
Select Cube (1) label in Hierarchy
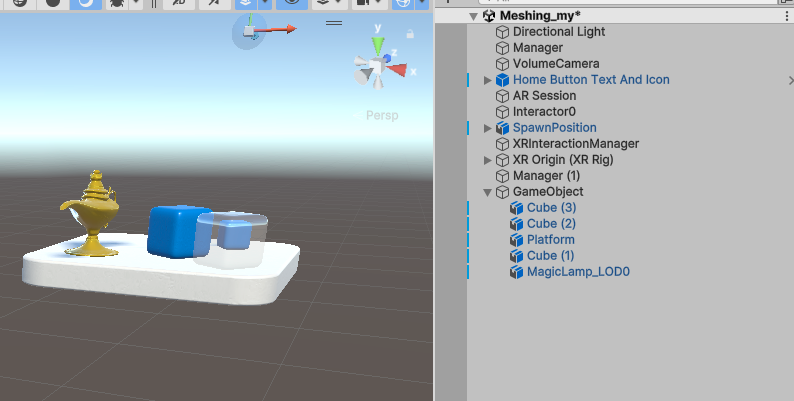(x=550, y=256)
